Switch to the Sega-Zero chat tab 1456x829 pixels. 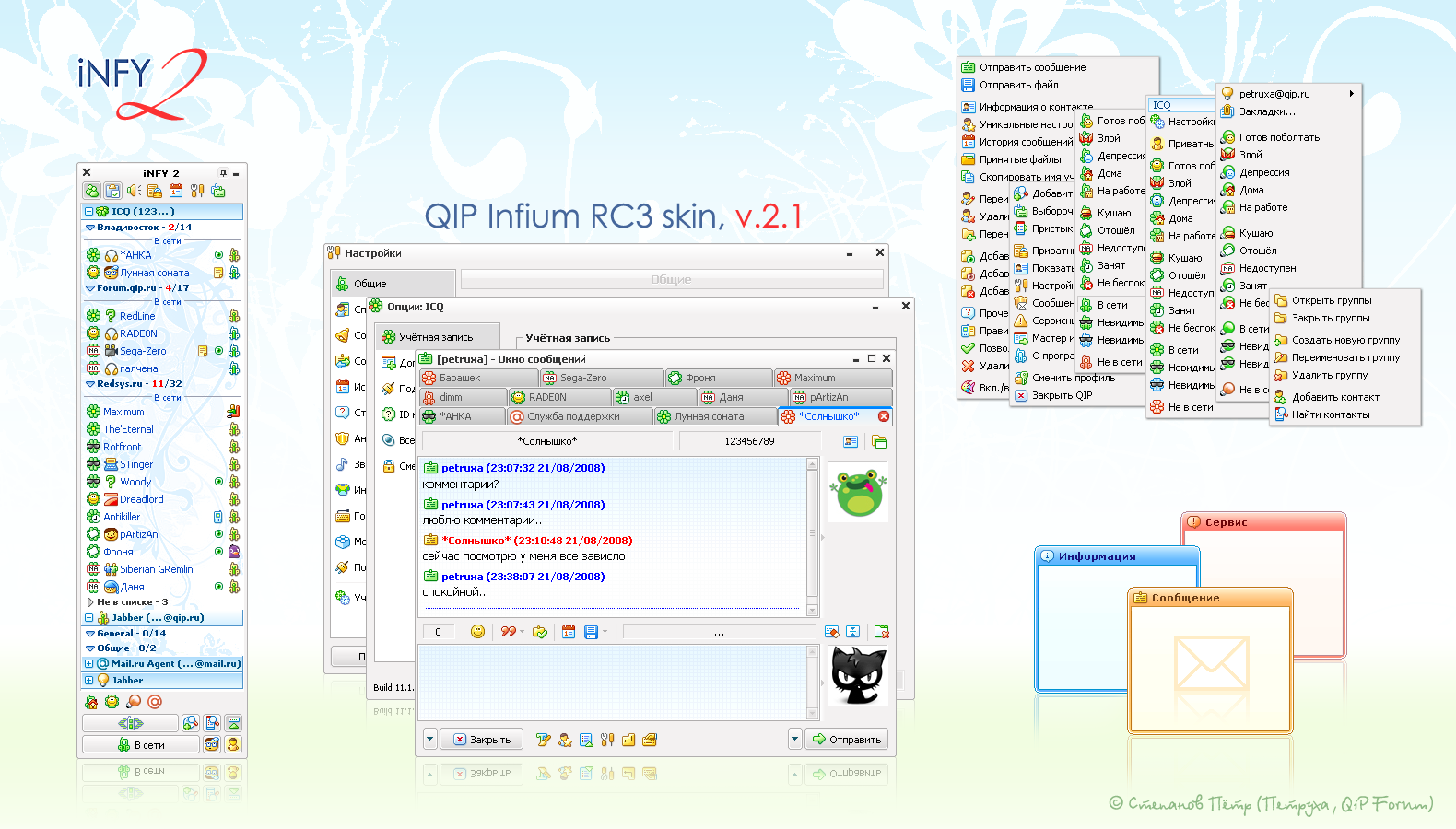click(x=602, y=378)
